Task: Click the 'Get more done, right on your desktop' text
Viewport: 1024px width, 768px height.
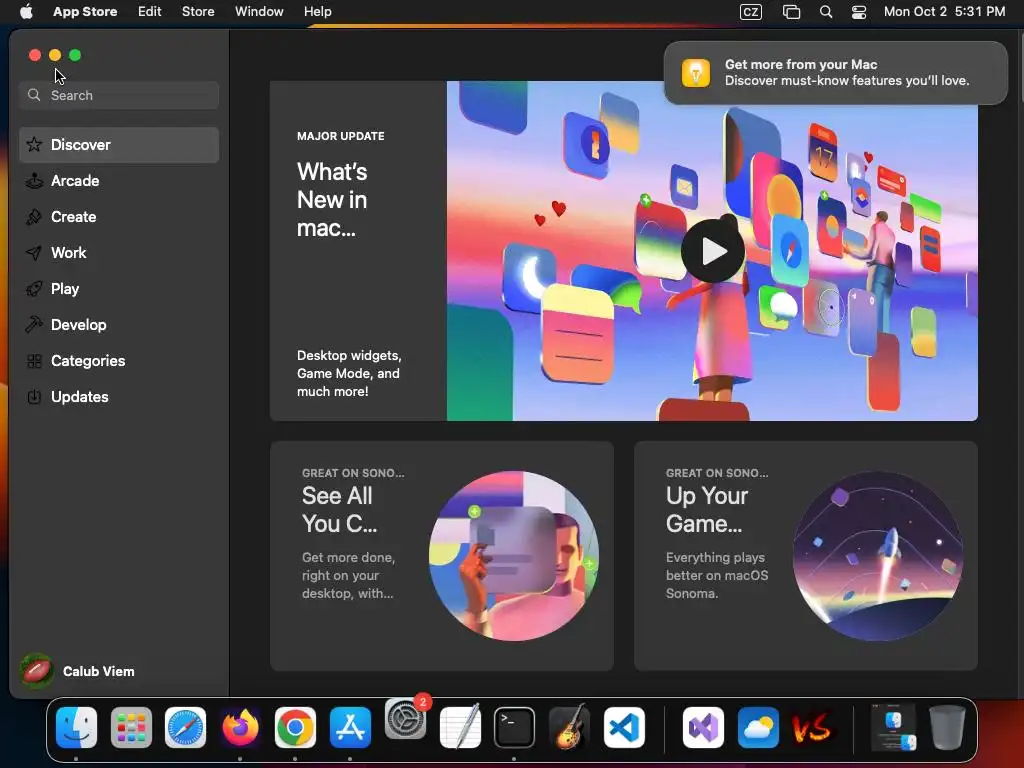Action: click(348, 575)
